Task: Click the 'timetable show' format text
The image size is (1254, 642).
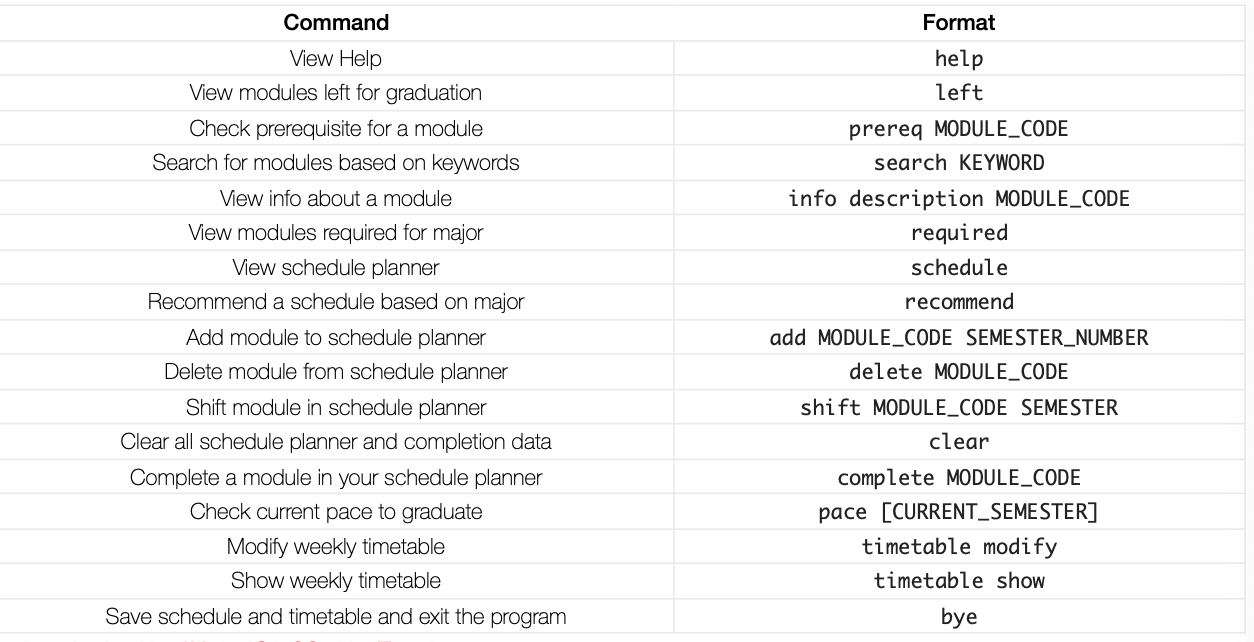Action: click(x=959, y=581)
